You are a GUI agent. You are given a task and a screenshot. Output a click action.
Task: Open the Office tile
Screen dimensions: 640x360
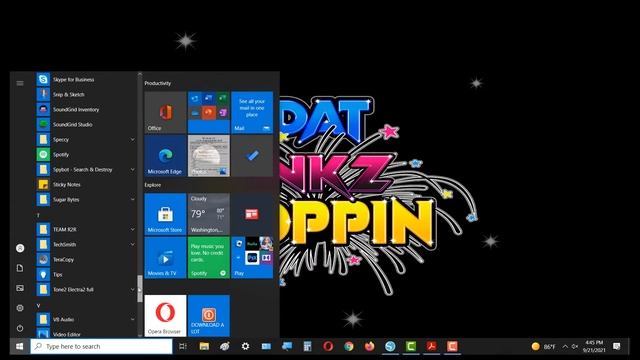point(165,112)
